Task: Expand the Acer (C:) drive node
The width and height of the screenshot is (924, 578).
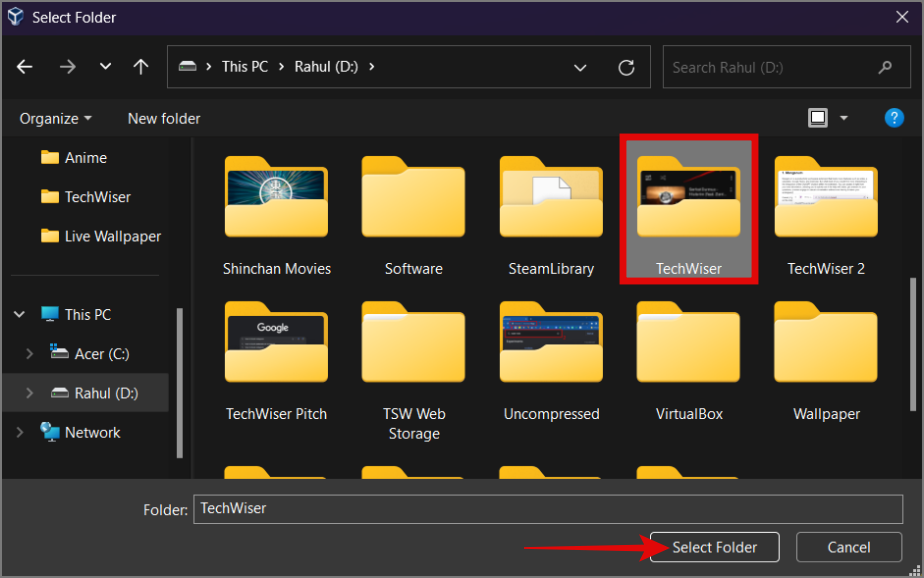Action: (29, 354)
